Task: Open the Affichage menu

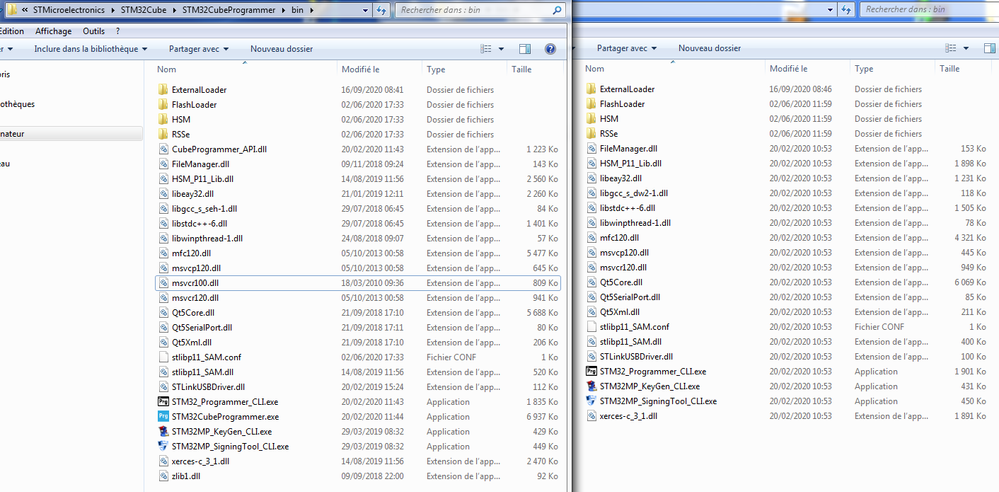Action: coord(54,31)
